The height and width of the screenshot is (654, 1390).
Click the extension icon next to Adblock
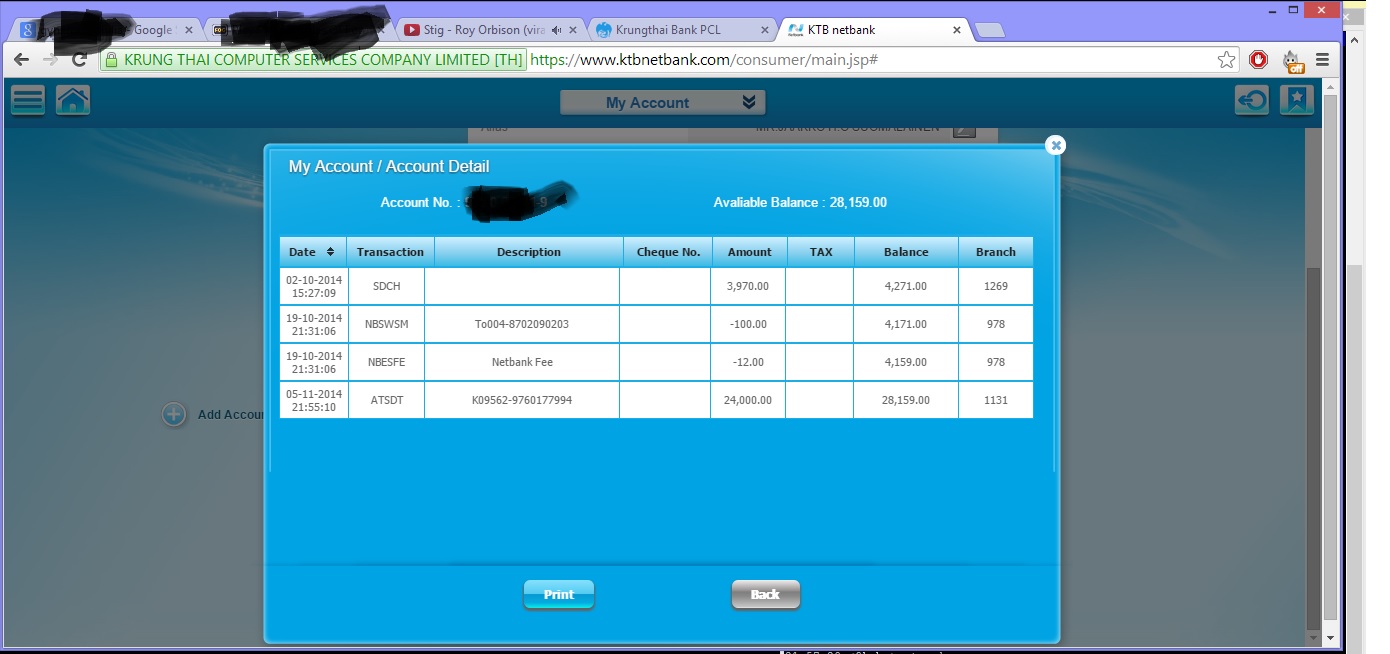click(1294, 61)
